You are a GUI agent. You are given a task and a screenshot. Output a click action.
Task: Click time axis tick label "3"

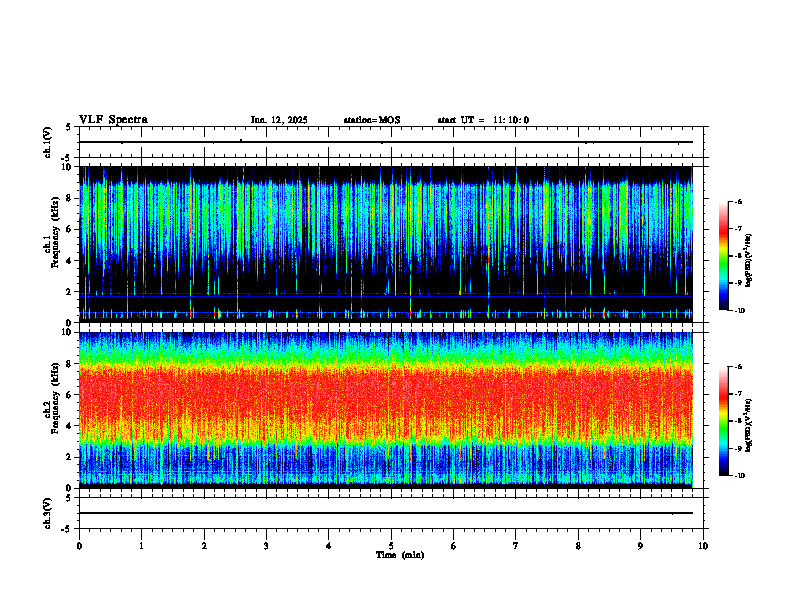point(266,546)
